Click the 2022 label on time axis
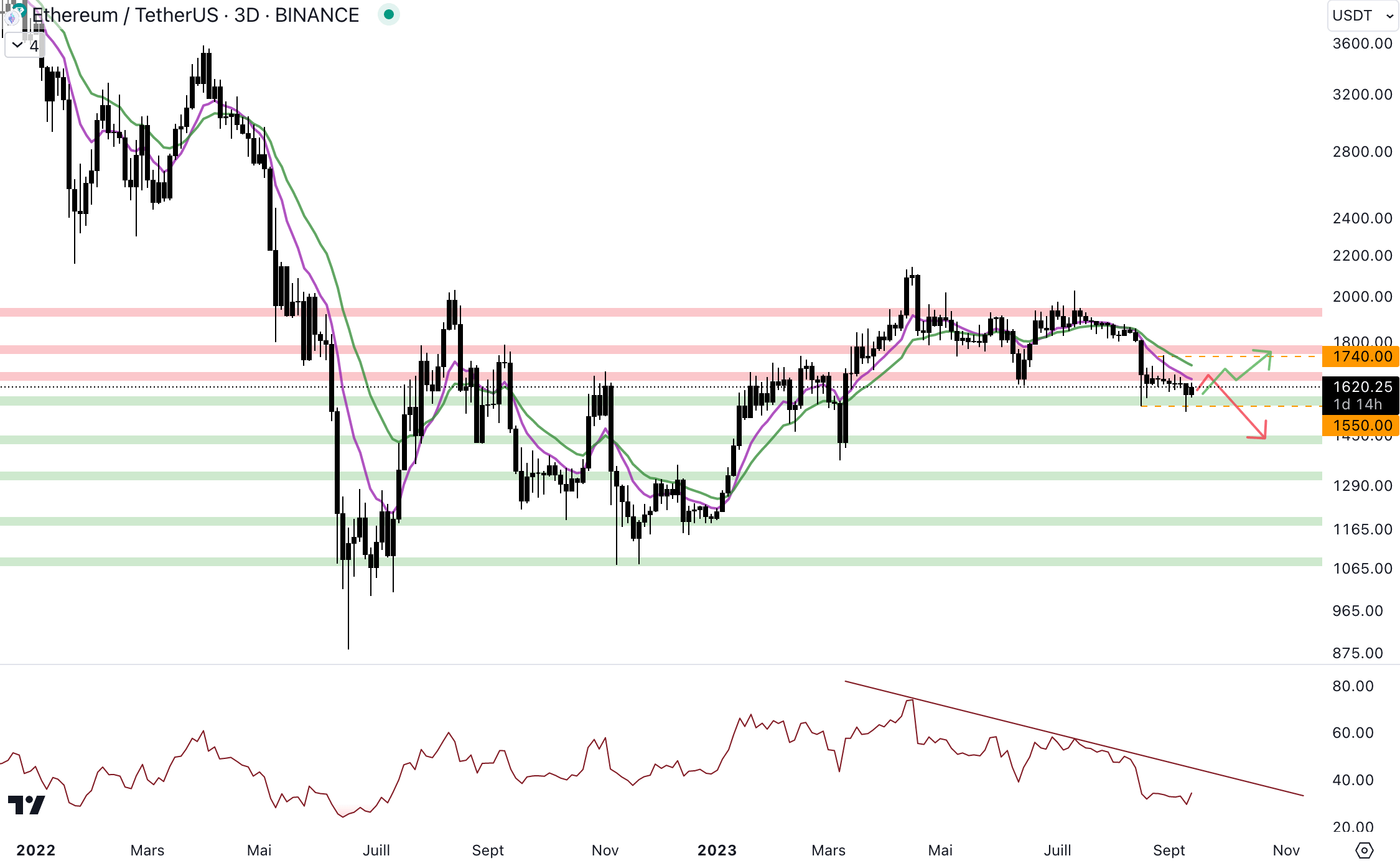1400x866 pixels. pyautogui.click(x=35, y=850)
